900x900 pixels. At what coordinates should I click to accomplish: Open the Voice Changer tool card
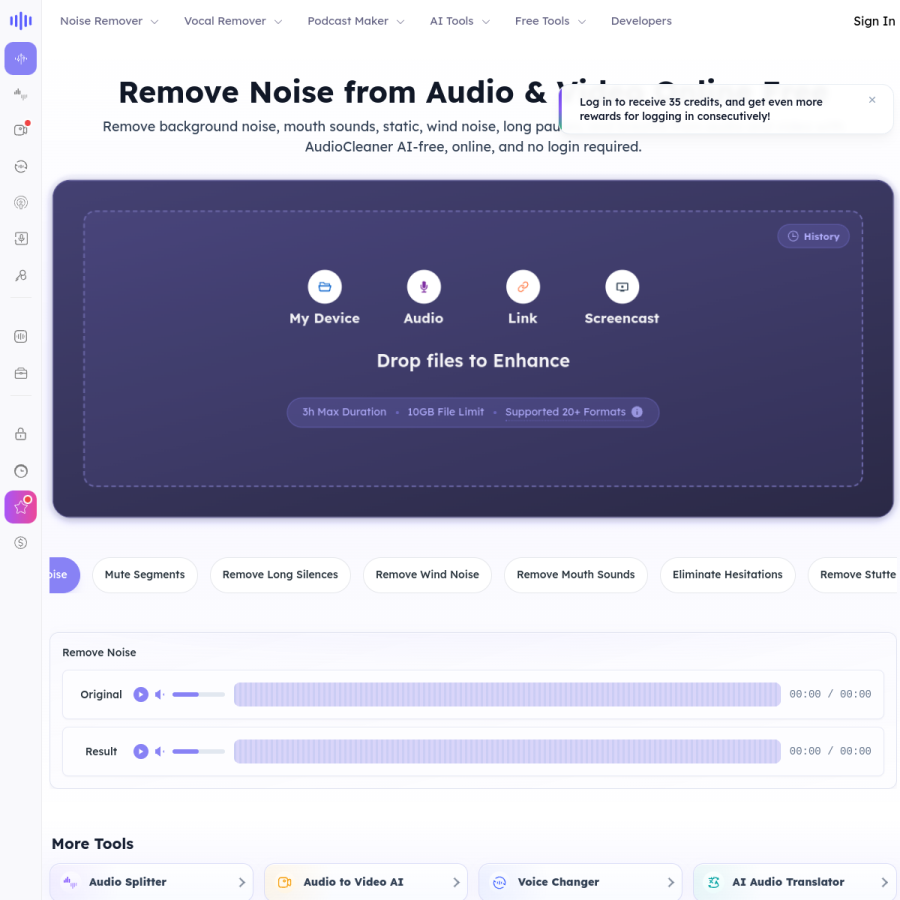coord(580,882)
